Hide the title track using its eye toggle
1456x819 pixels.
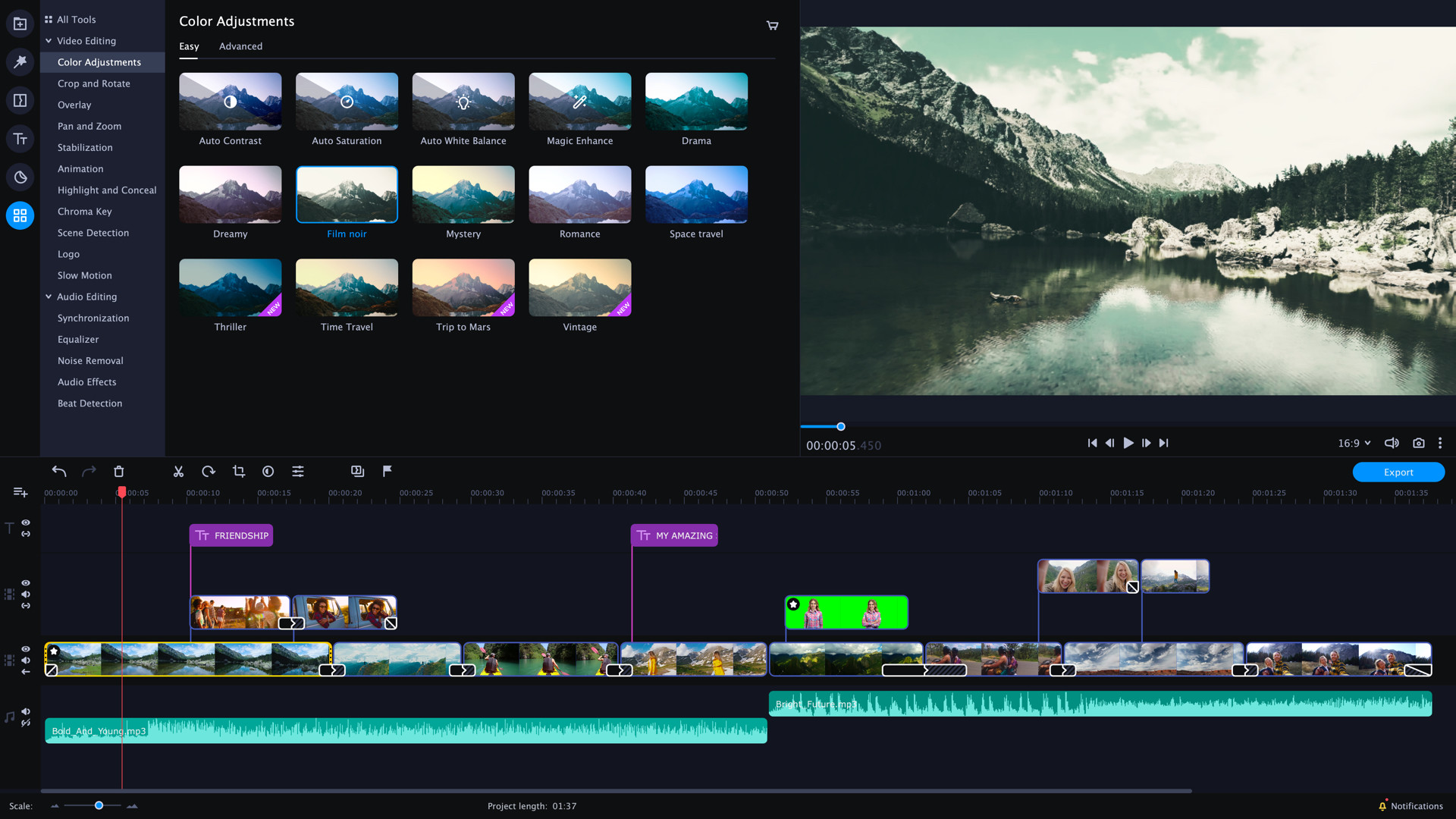(x=25, y=522)
